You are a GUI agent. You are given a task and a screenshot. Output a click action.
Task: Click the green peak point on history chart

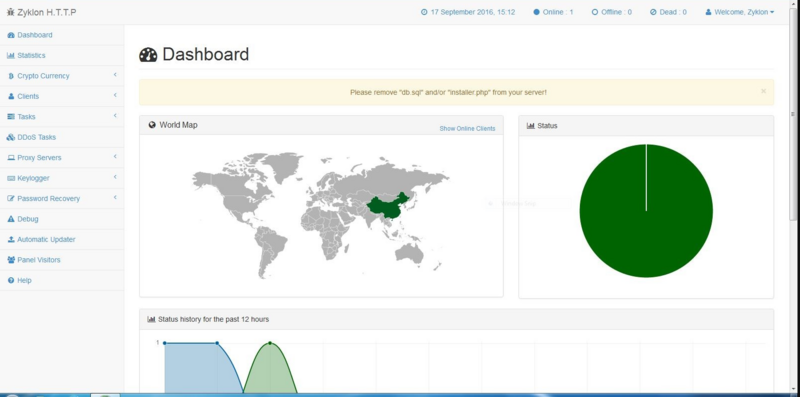[x=270, y=343]
